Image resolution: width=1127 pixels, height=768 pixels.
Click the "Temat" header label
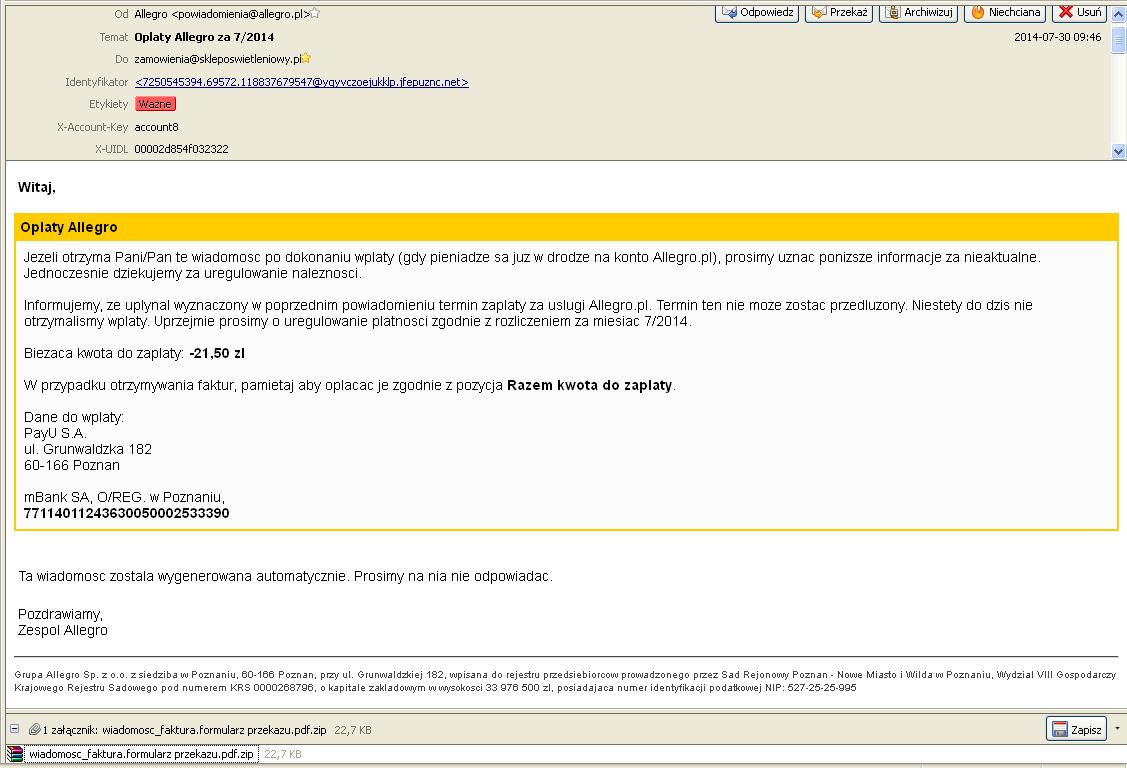(x=114, y=37)
